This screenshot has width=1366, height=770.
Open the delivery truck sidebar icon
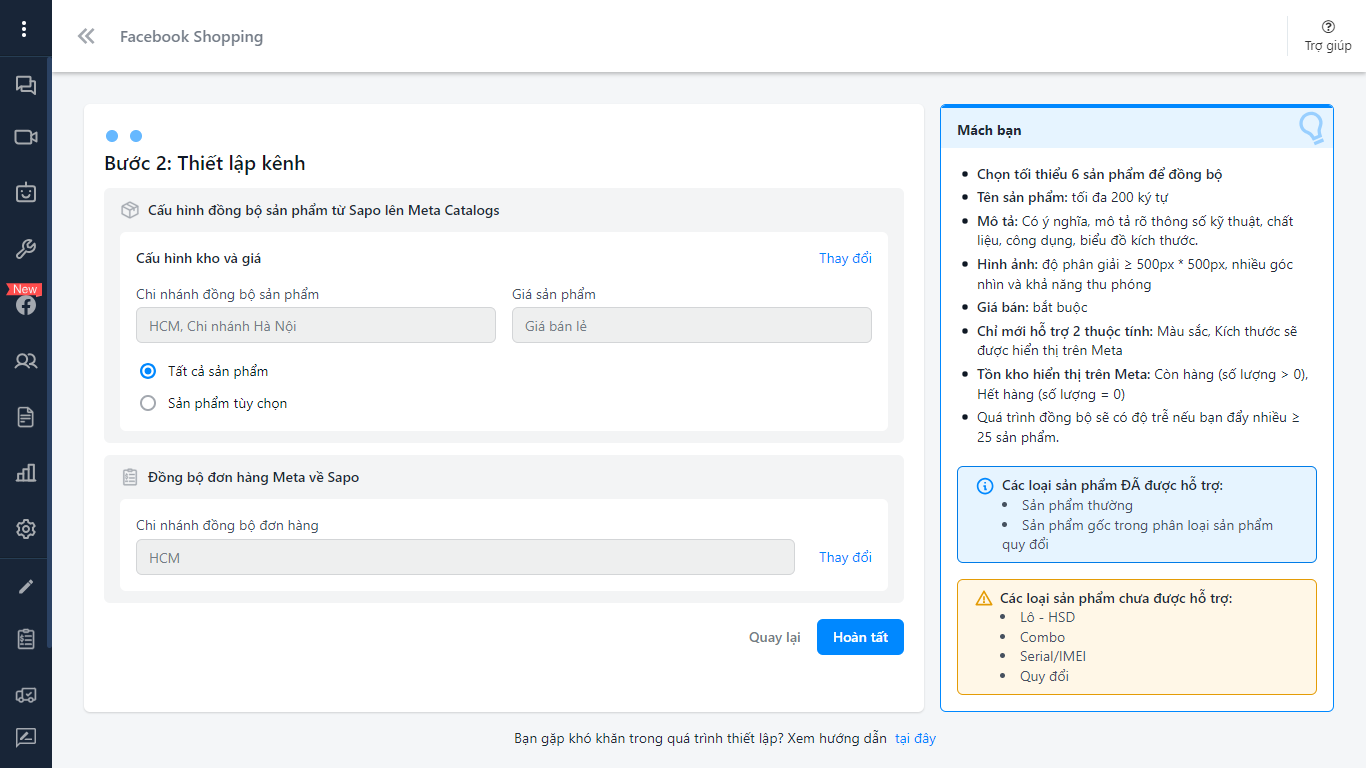pyautogui.click(x=26, y=694)
